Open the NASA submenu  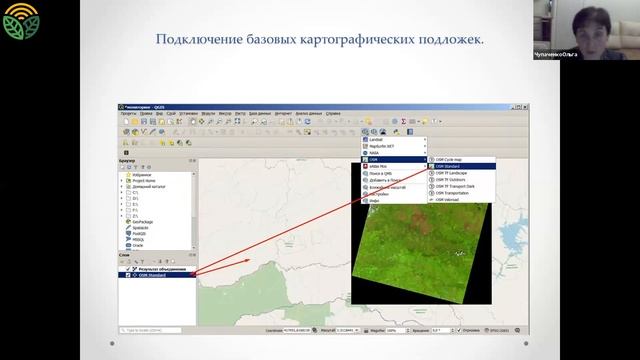click(x=394, y=153)
